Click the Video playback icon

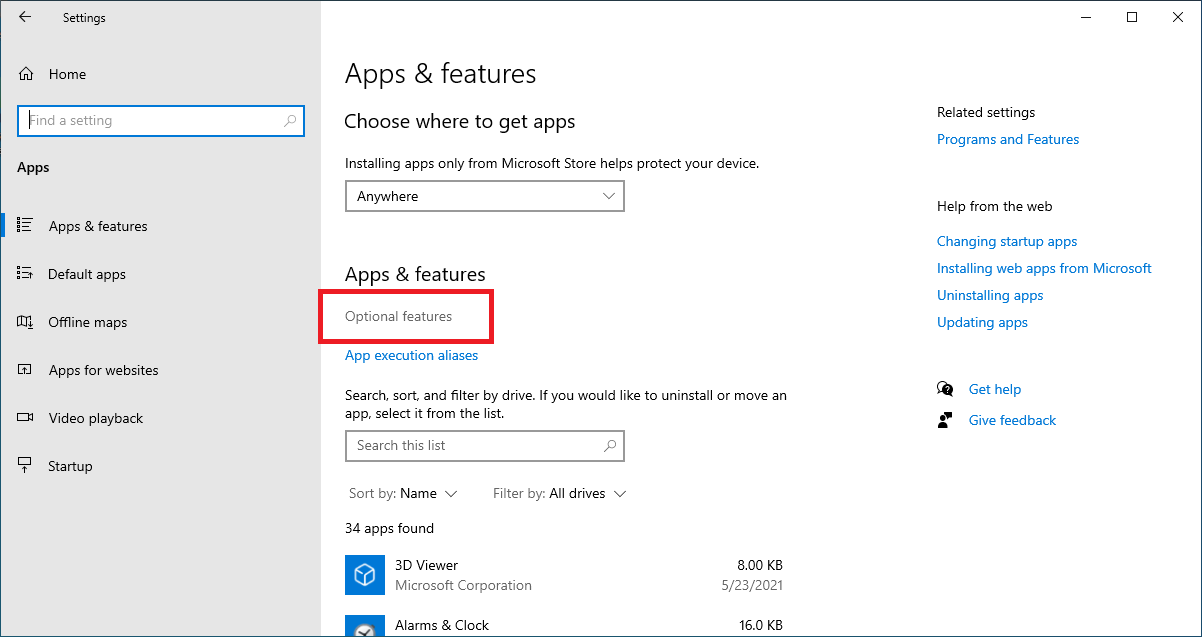26,418
